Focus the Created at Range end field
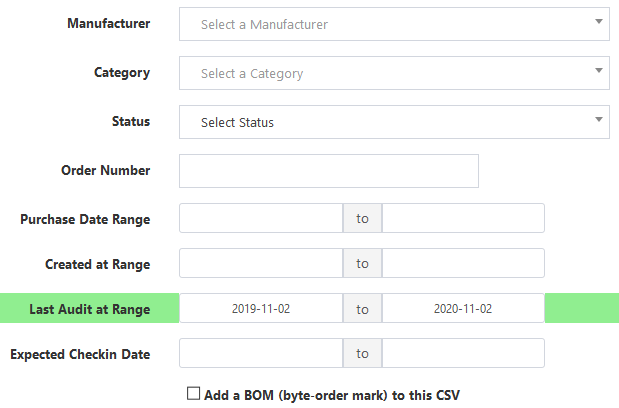The width and height of the screenshot is (619, 408). [463, 263]
